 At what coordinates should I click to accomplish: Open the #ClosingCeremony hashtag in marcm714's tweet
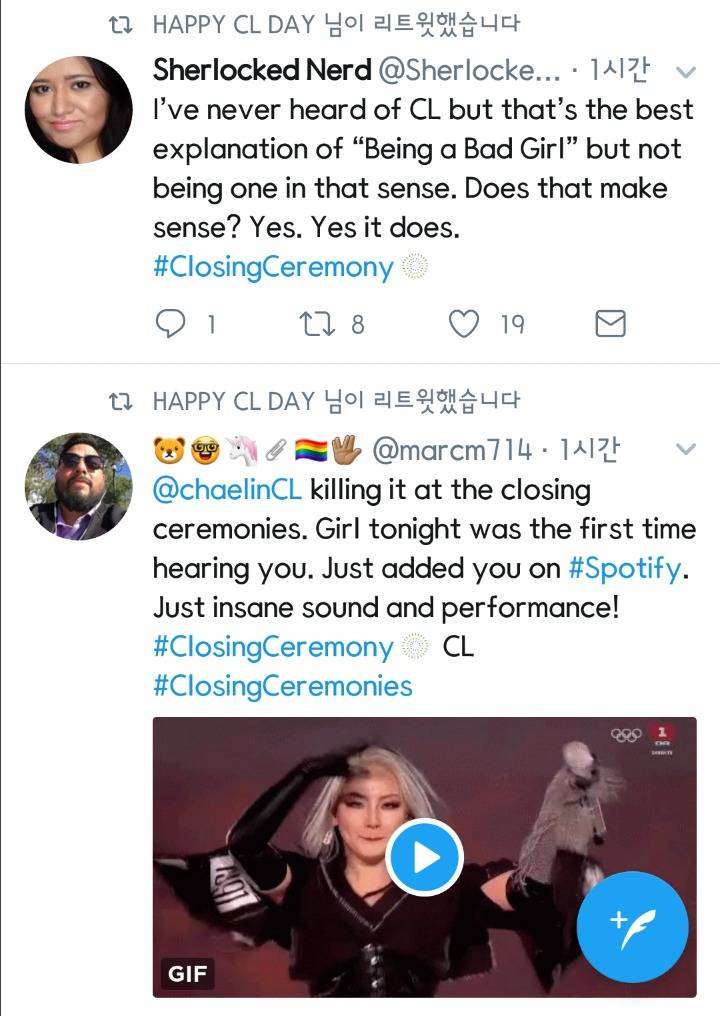tap(273, 647)
